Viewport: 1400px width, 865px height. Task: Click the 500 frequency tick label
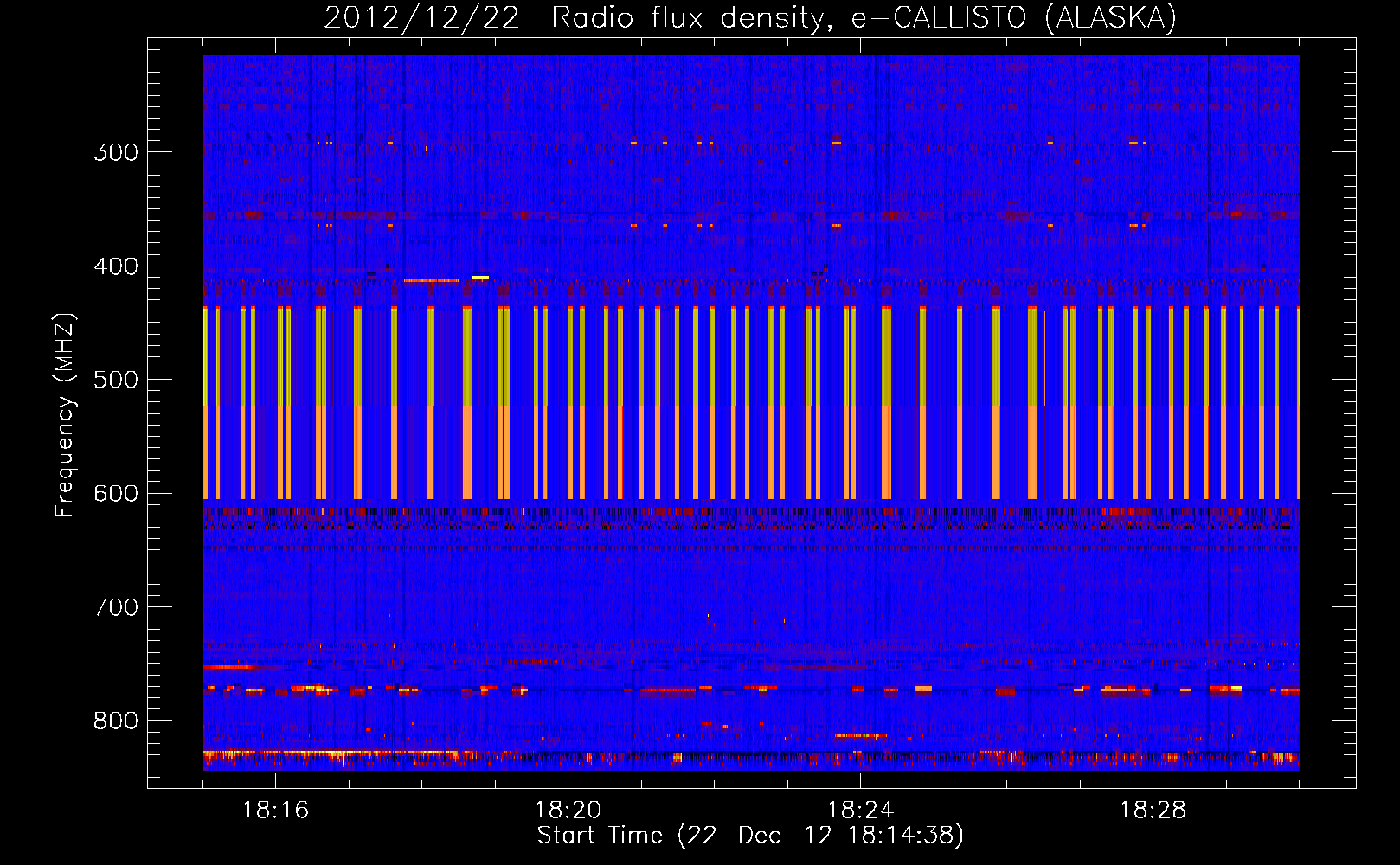116,380
